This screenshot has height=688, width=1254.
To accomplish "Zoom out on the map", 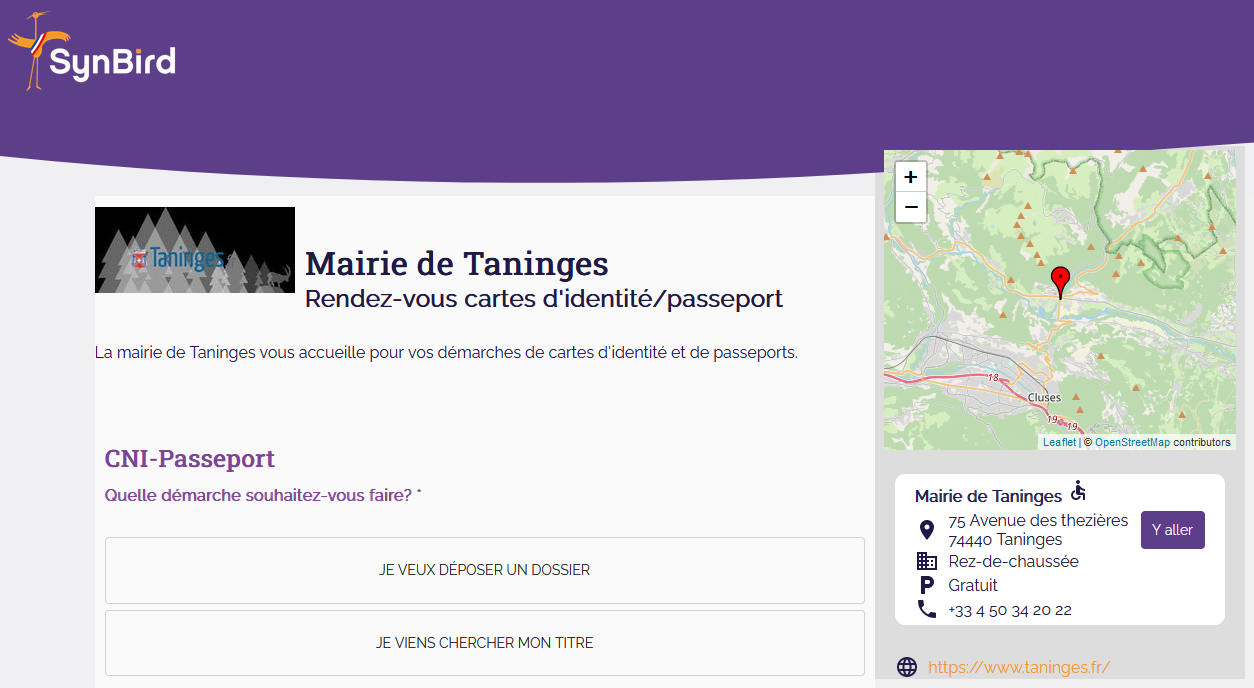I will 910,208.
